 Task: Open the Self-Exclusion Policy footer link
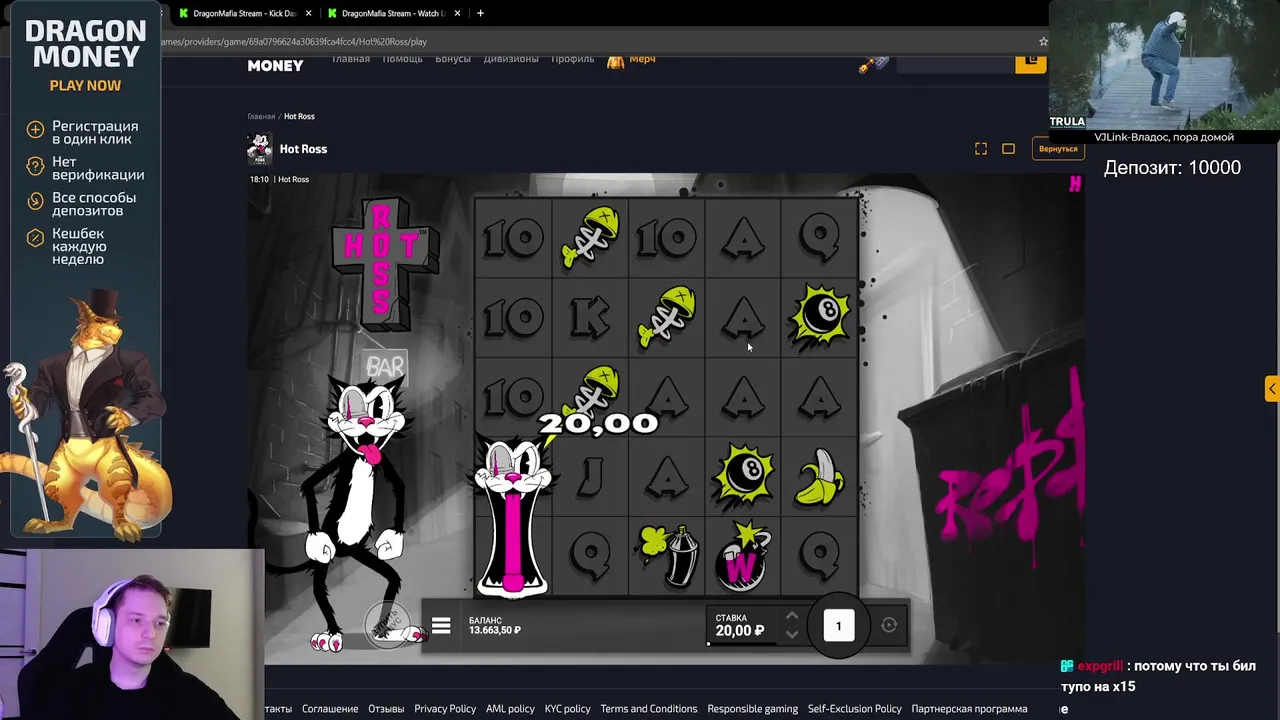(855, 709)
